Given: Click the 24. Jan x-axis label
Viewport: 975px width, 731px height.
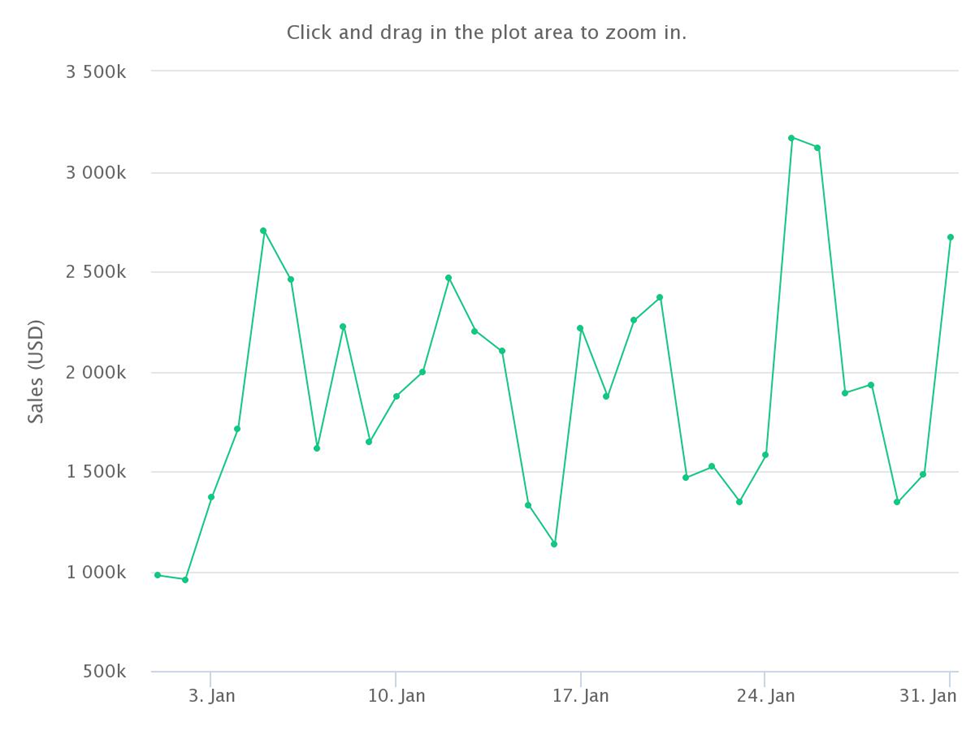Looking at the screenshot, I should pyautogui.click(x=765, y=696).
